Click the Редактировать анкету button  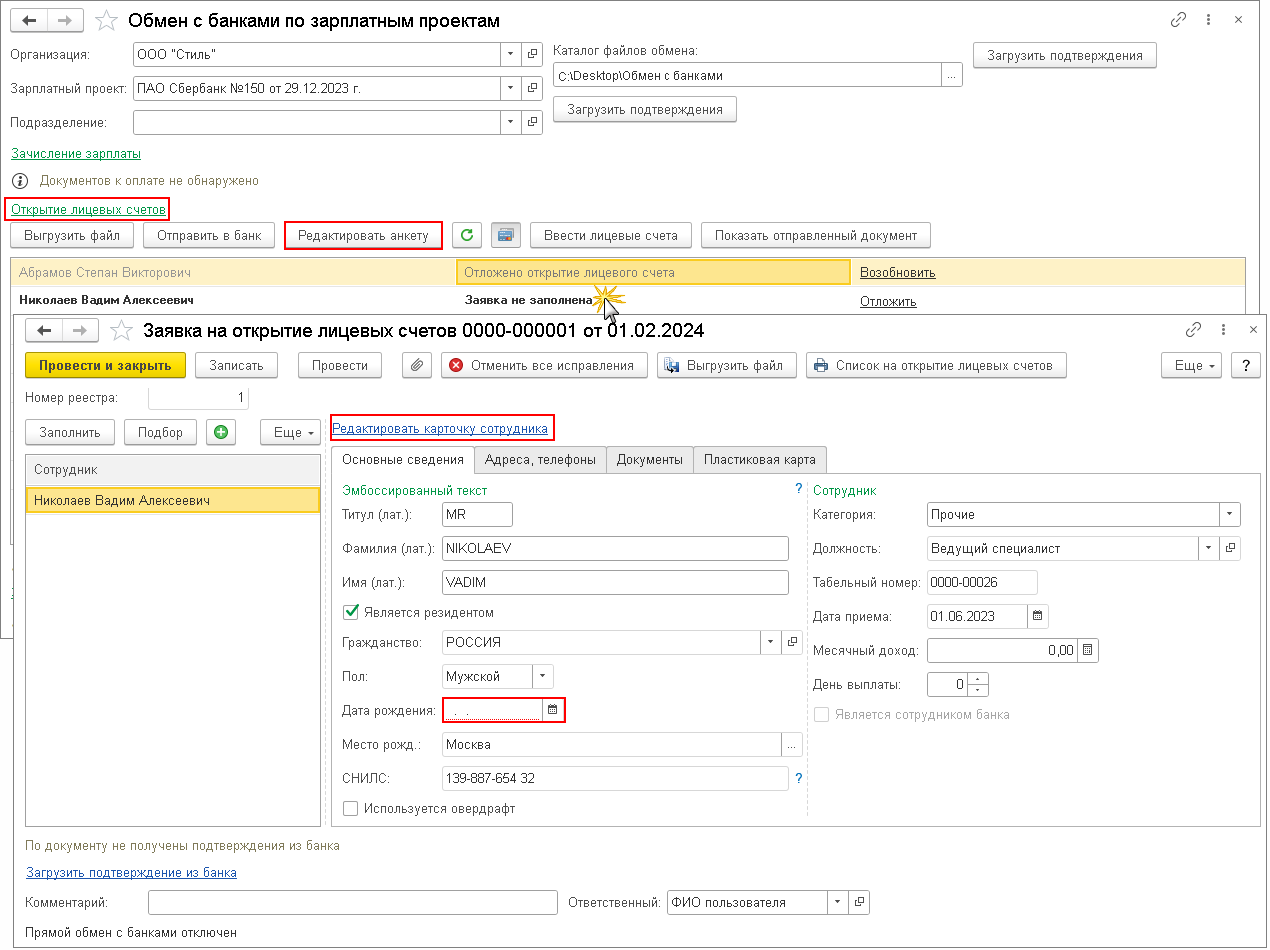tap(363, 235)
